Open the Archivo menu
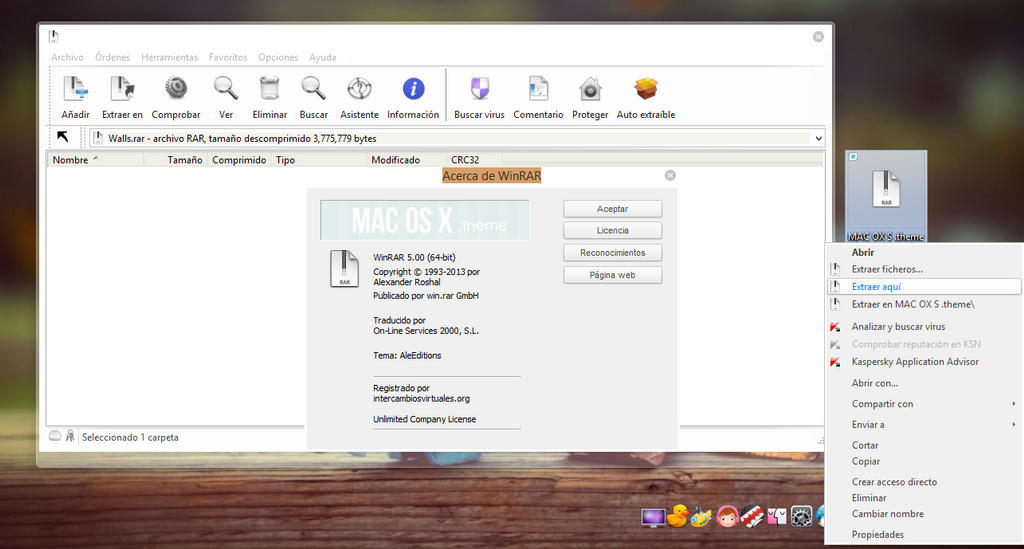 pyautogui.click(x=67, y=57)
